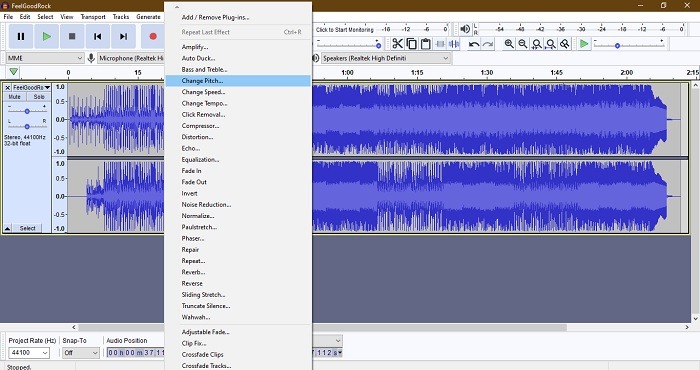Image resolution: width=700 pixels, height=370 pixels.
Task: Pause playback with the Pause button
Action: point(21,37)
